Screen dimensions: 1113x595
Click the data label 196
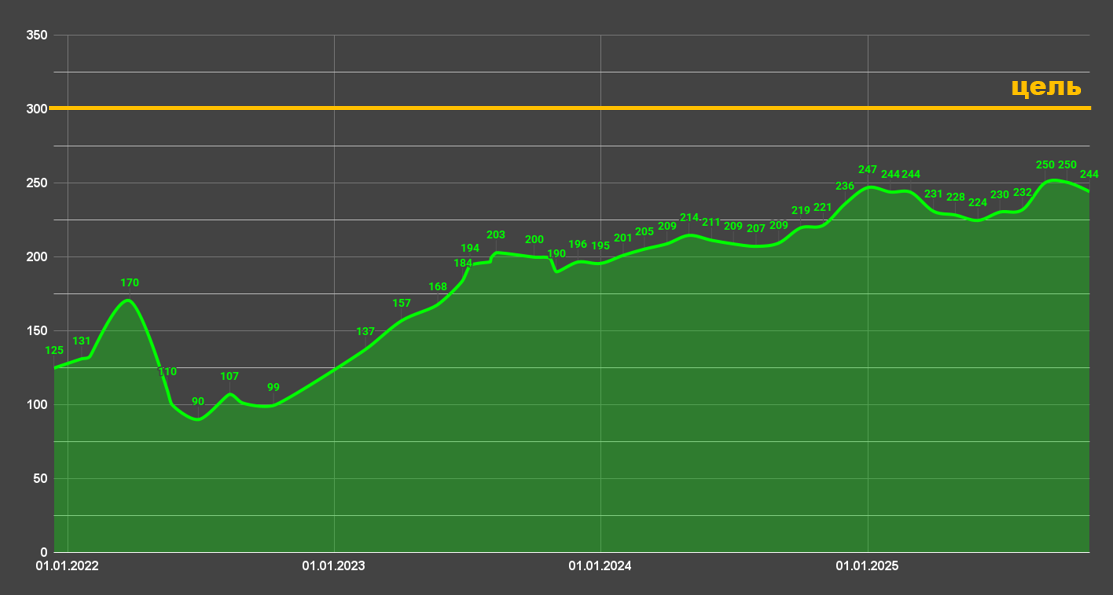click(578, 244)
